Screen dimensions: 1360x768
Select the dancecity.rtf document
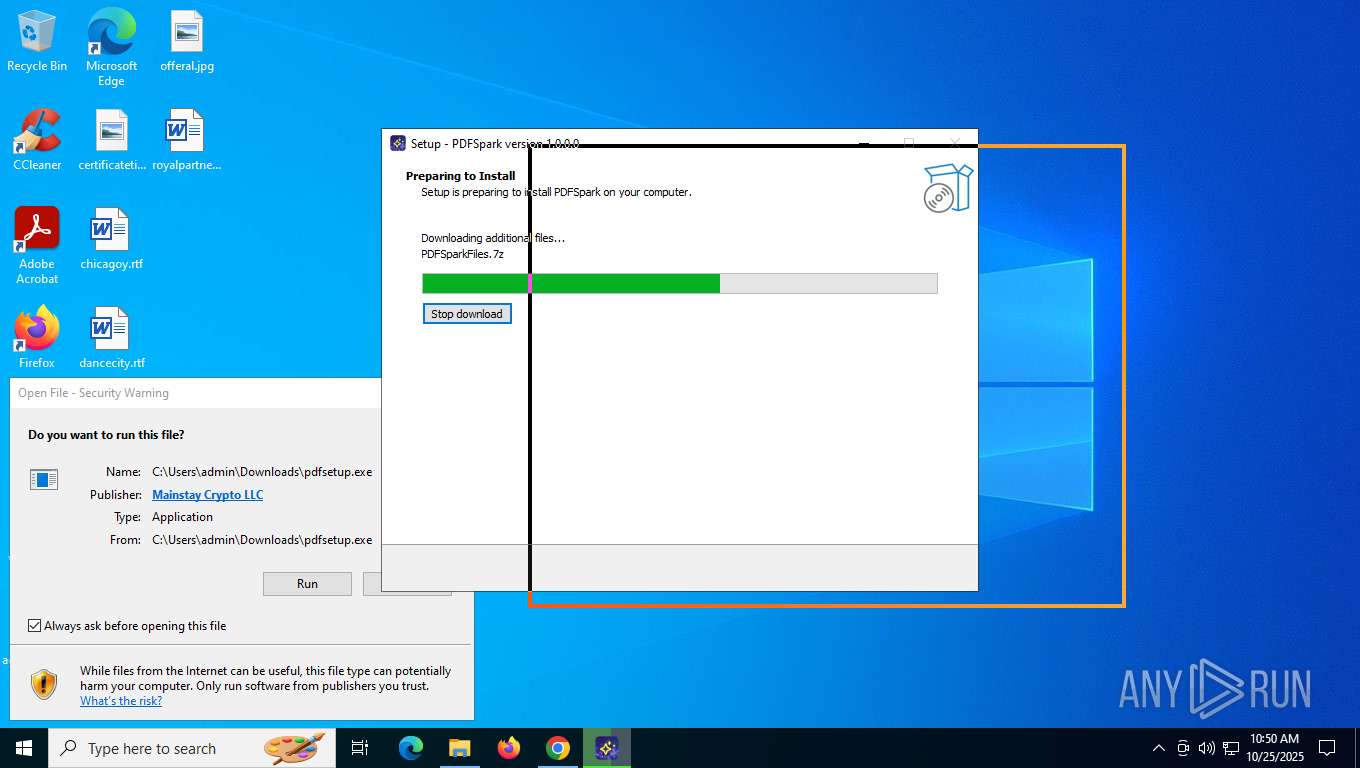111,337
